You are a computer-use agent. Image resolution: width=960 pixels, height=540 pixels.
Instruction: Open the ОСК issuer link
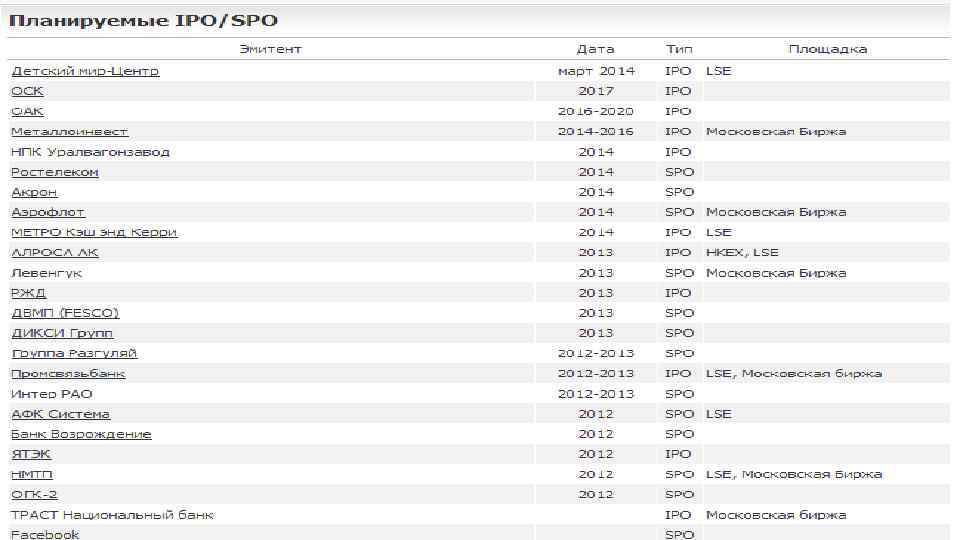(28, 91)
